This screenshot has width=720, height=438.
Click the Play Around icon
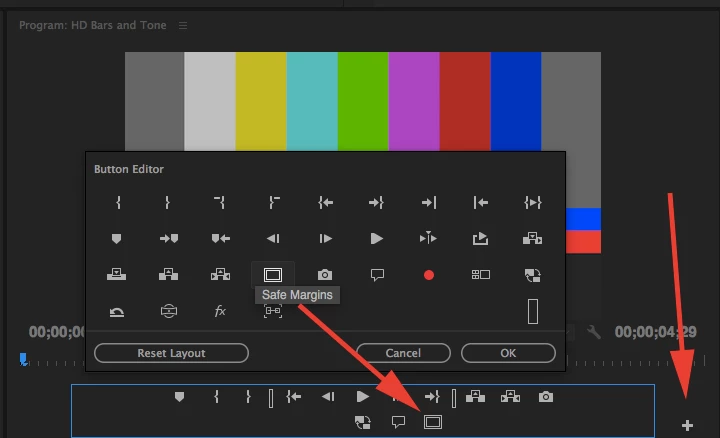[428, 238]
